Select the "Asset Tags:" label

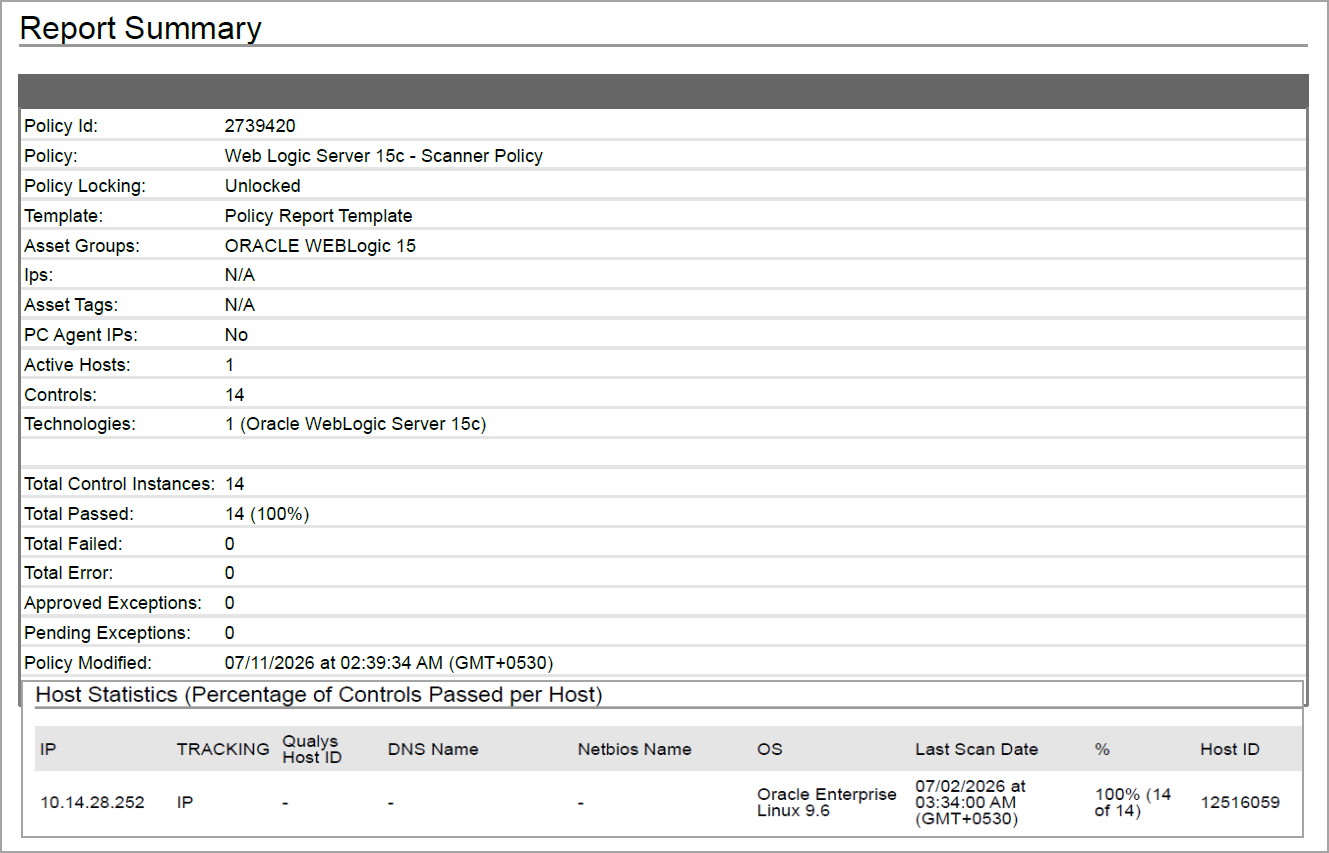71,305
